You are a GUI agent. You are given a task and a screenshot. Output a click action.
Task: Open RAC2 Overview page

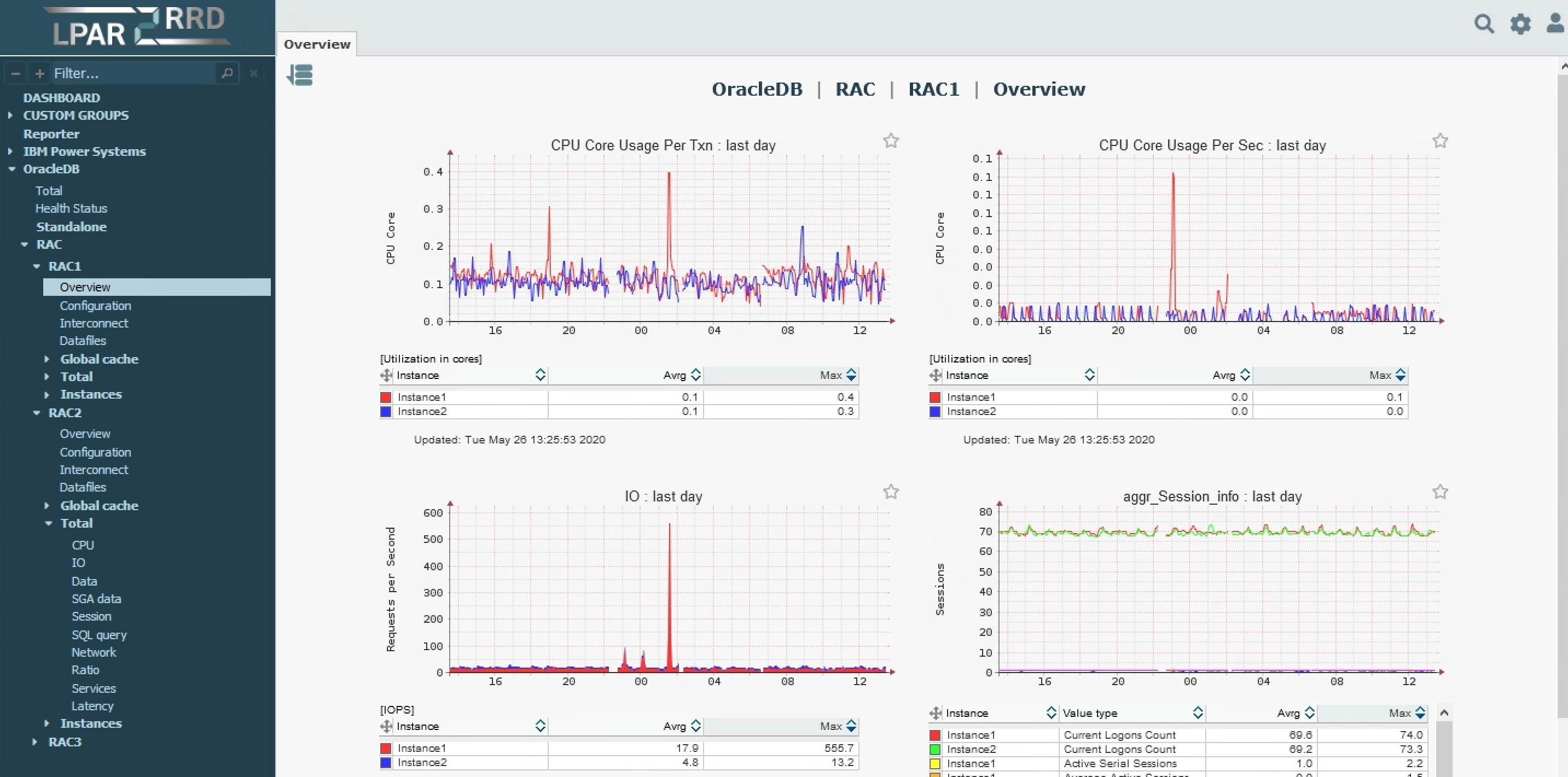coord(85,433)
